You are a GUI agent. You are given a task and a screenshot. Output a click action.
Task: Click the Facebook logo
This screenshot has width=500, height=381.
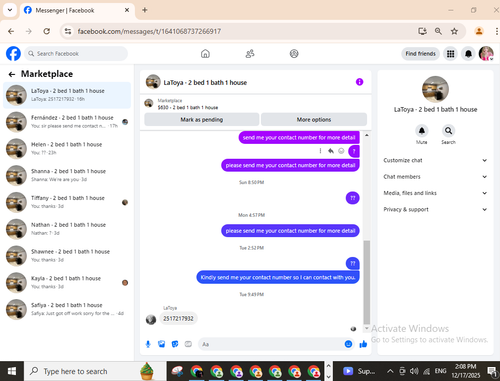(x=13, y=53)
